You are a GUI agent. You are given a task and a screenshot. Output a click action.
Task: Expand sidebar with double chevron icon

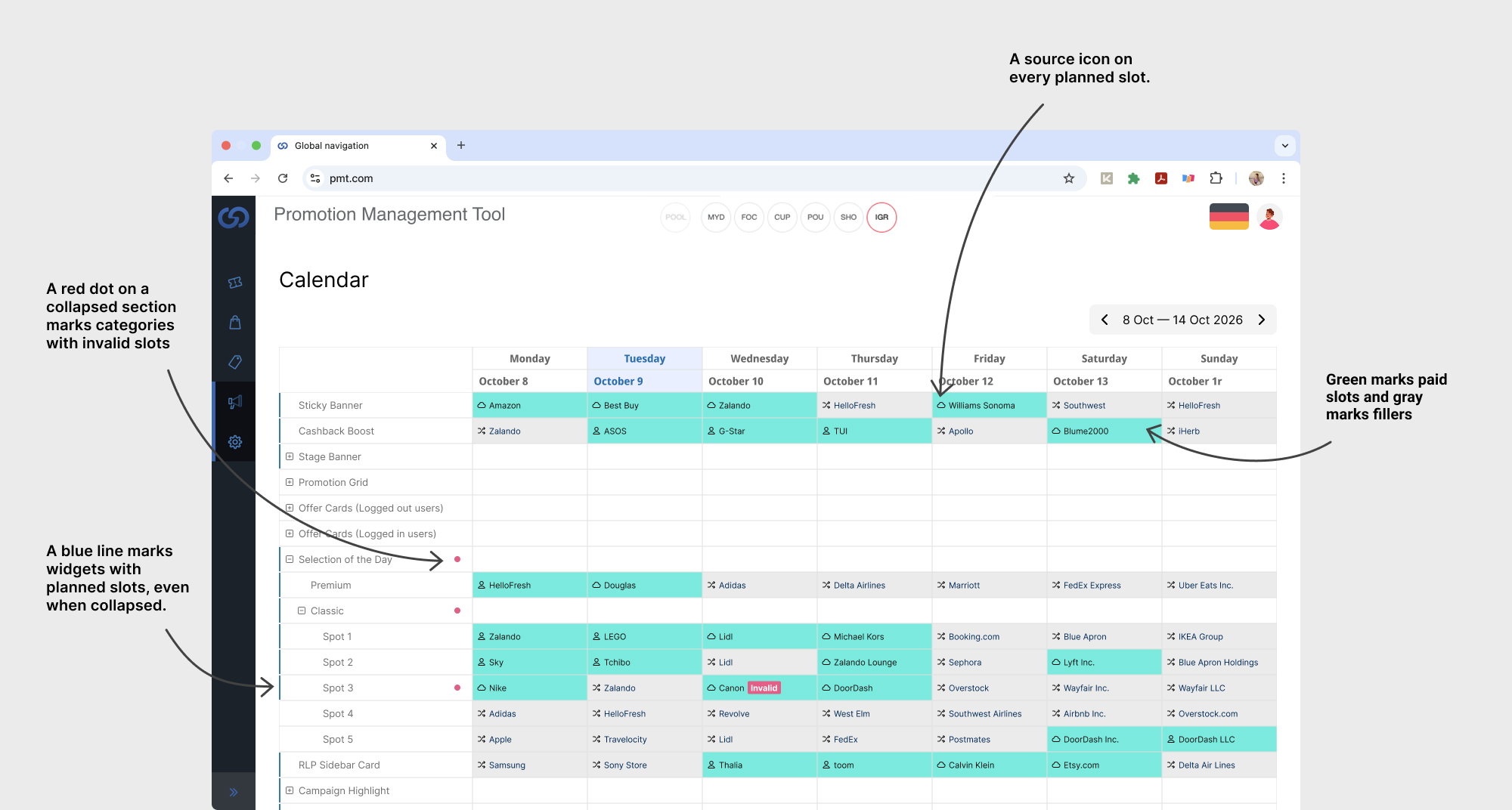tap(234, 792)
